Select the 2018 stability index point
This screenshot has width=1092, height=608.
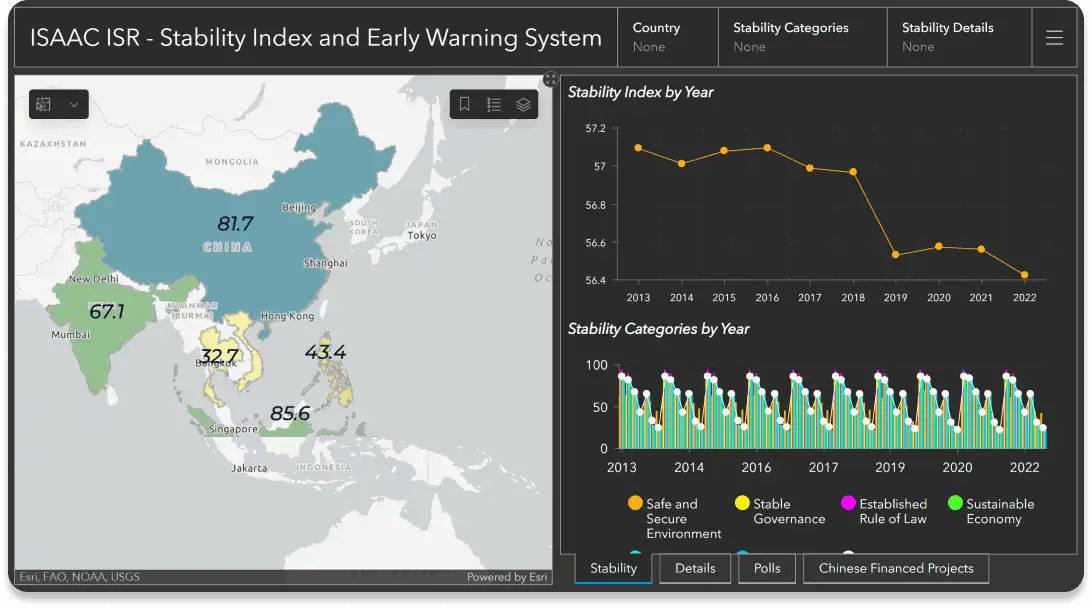[x=853, y=172]
